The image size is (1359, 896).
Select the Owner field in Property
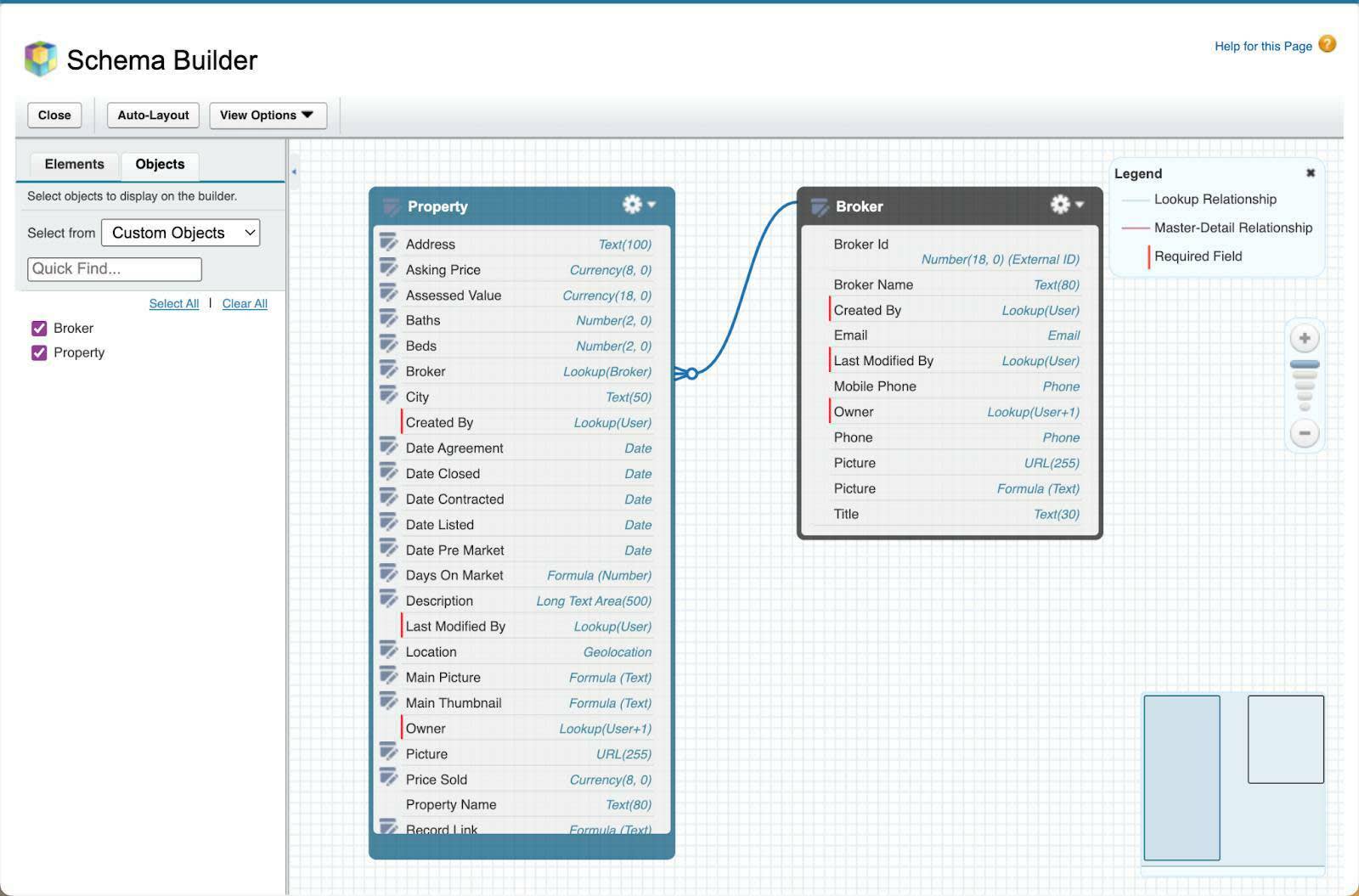pyautogui.click(x=527, y=728)
